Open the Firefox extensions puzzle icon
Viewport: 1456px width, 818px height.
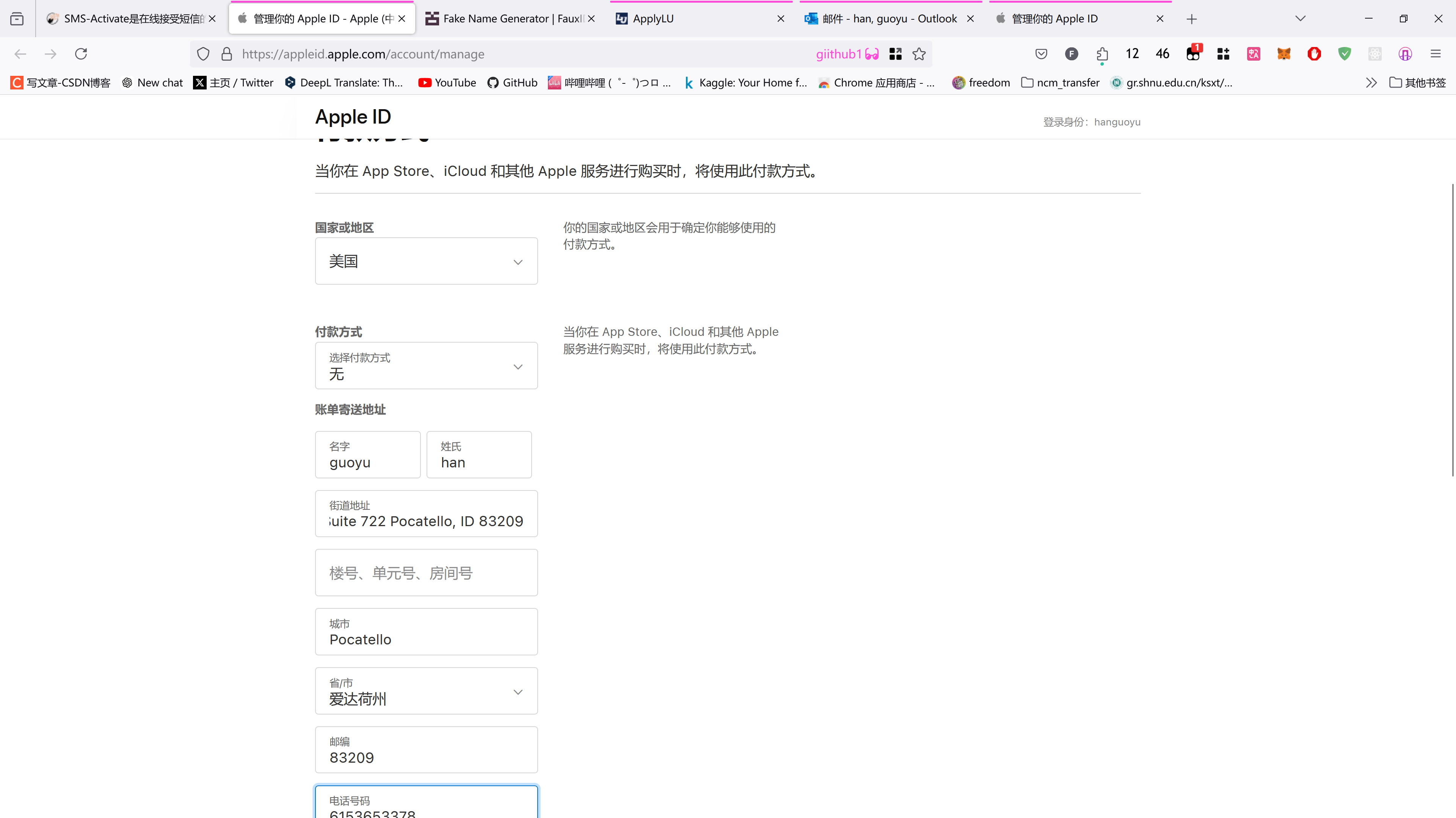(1101, 54)
